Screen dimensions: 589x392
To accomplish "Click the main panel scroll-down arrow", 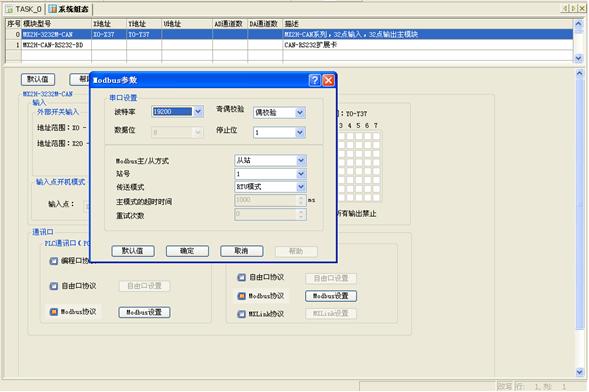I will [580, 372].
